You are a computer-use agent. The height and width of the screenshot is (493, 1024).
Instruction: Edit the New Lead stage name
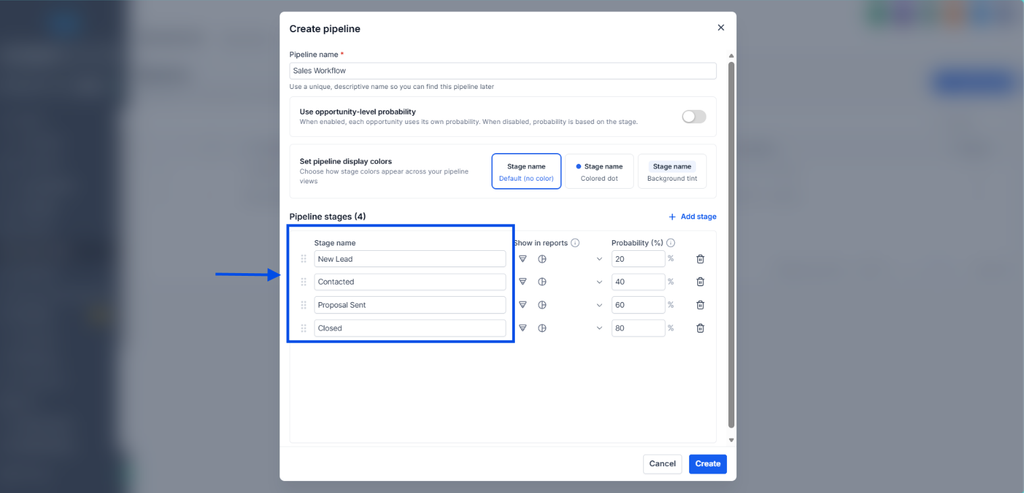point(410,259)
